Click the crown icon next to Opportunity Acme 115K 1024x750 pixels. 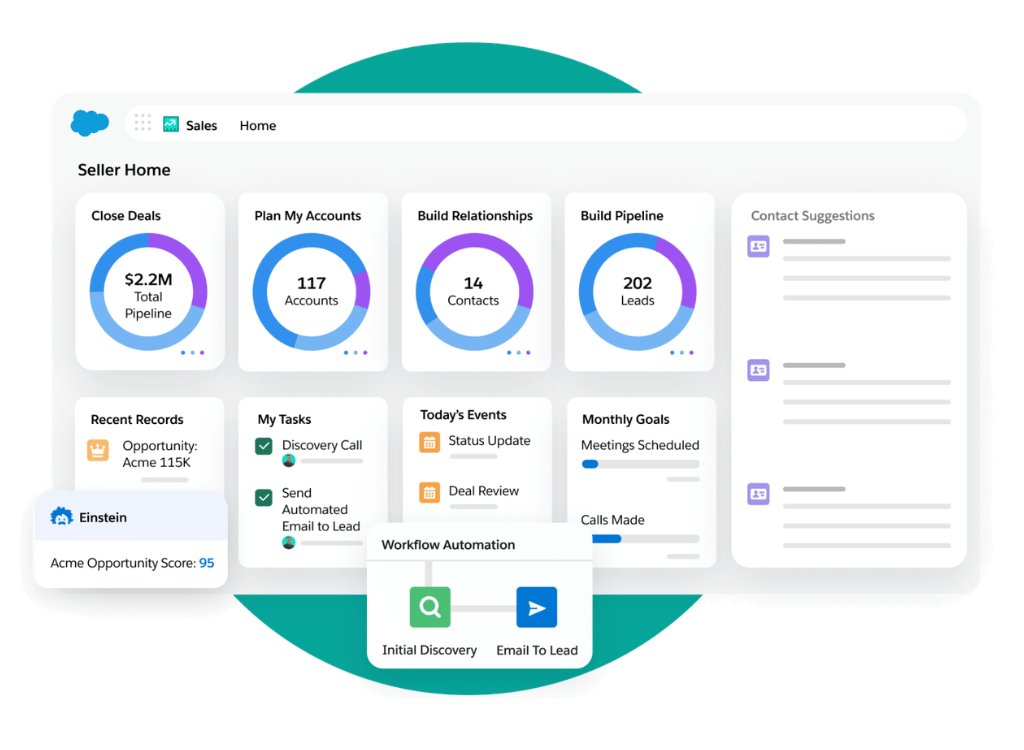(97, 451)
